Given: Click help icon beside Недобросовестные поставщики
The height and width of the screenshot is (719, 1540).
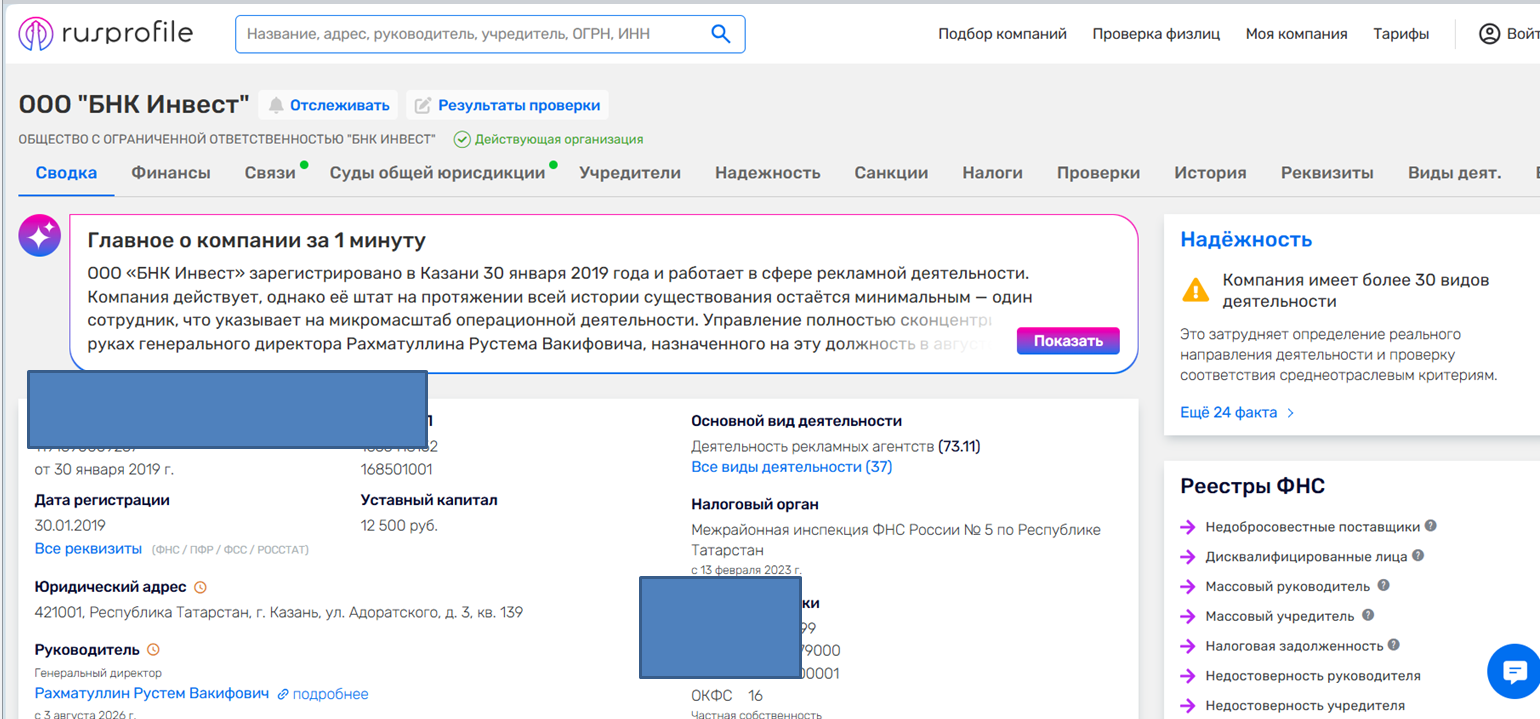Looking at the screenshot, I should (x=1431, y=526).
